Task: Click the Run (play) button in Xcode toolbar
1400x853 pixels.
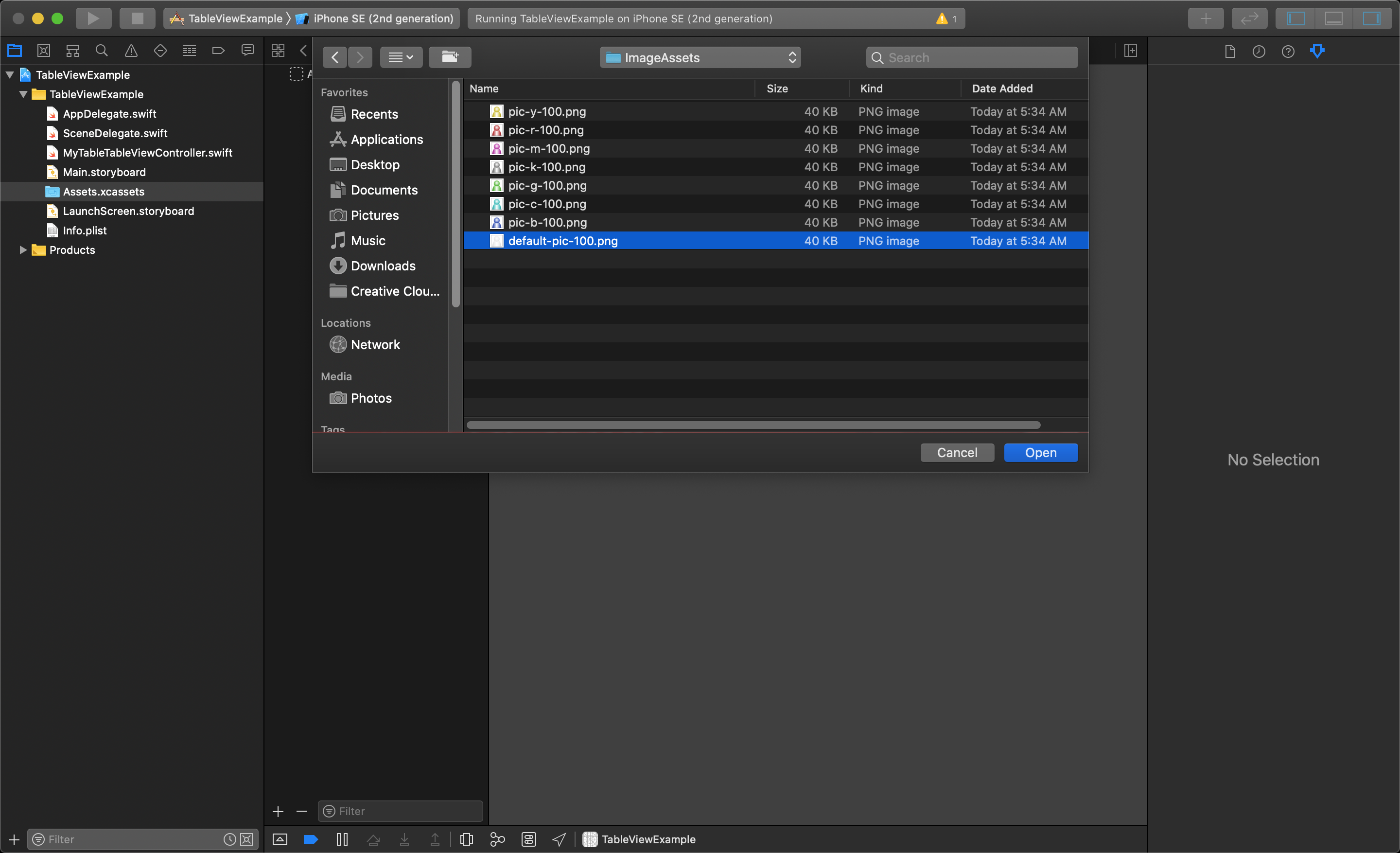Action: (93, 19)
